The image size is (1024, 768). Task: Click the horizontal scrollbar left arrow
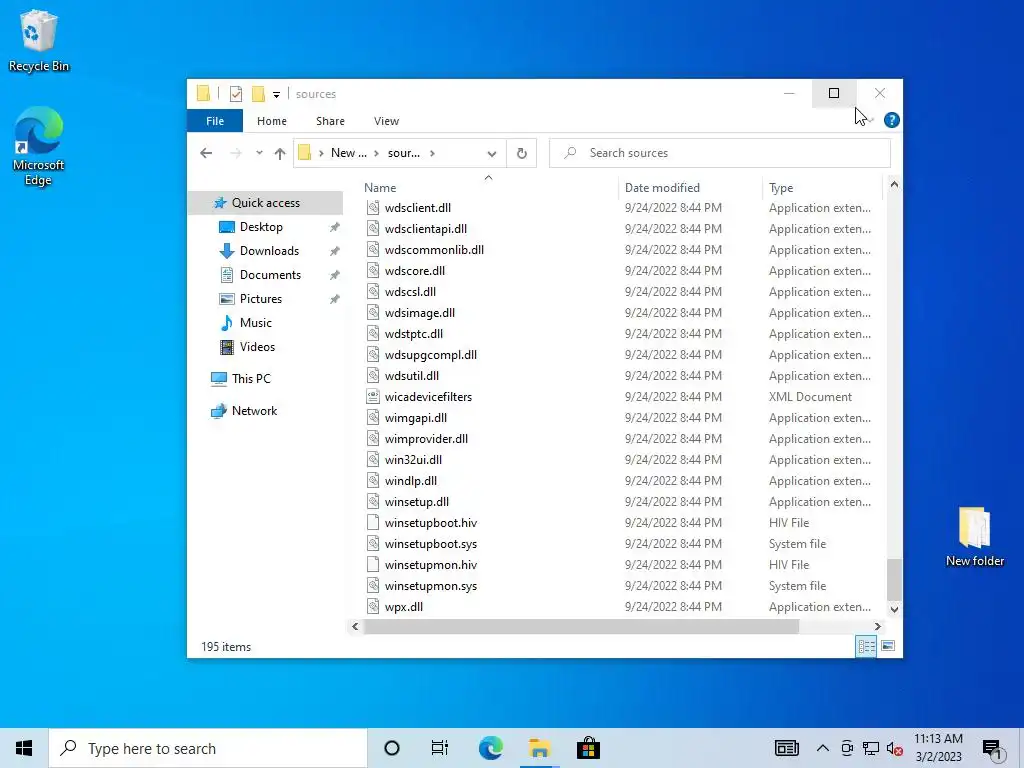[355, 626]
